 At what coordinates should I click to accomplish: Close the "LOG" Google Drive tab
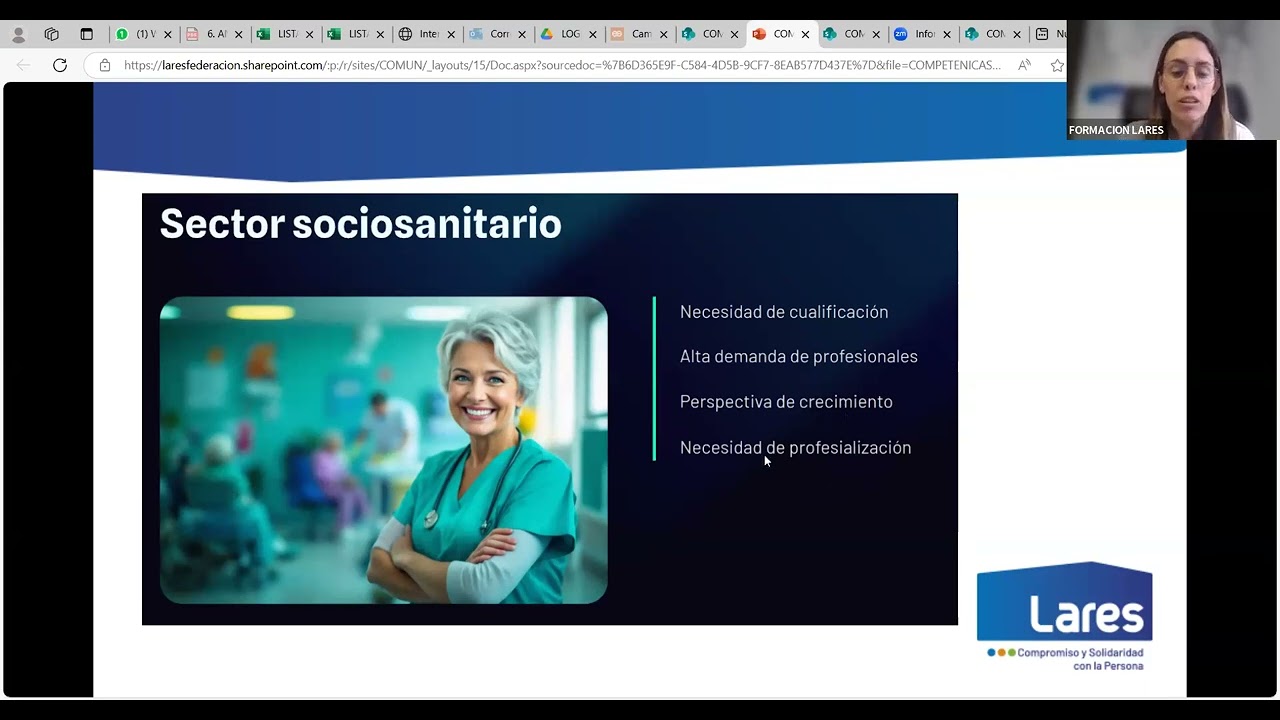click(x=593, y=34)
